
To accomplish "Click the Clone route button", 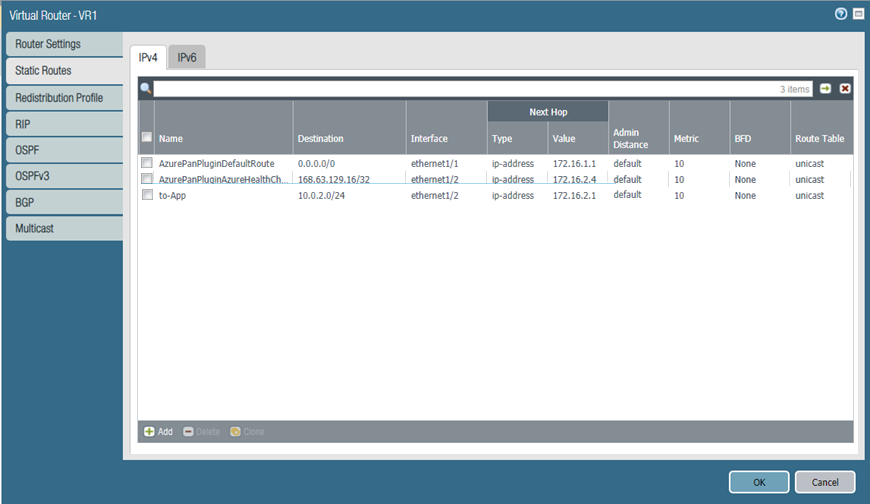I will tap(248, 432).
